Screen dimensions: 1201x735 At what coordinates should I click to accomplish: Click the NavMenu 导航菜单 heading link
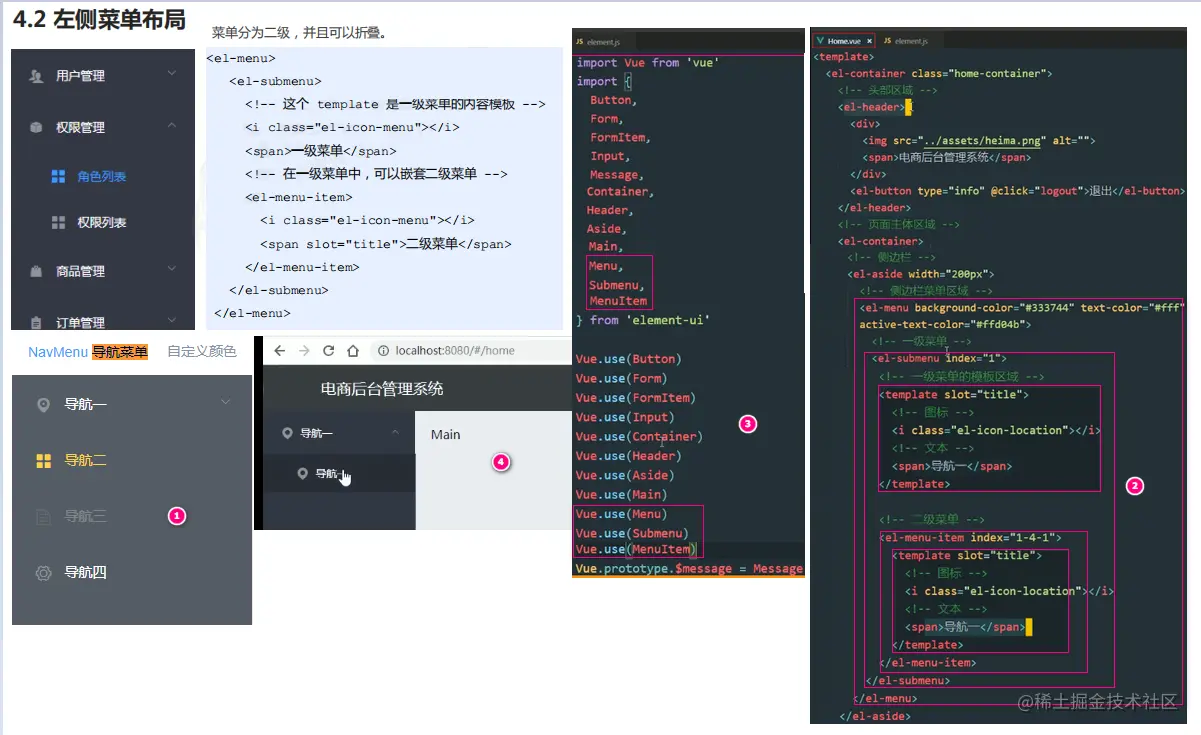(88, 351)
